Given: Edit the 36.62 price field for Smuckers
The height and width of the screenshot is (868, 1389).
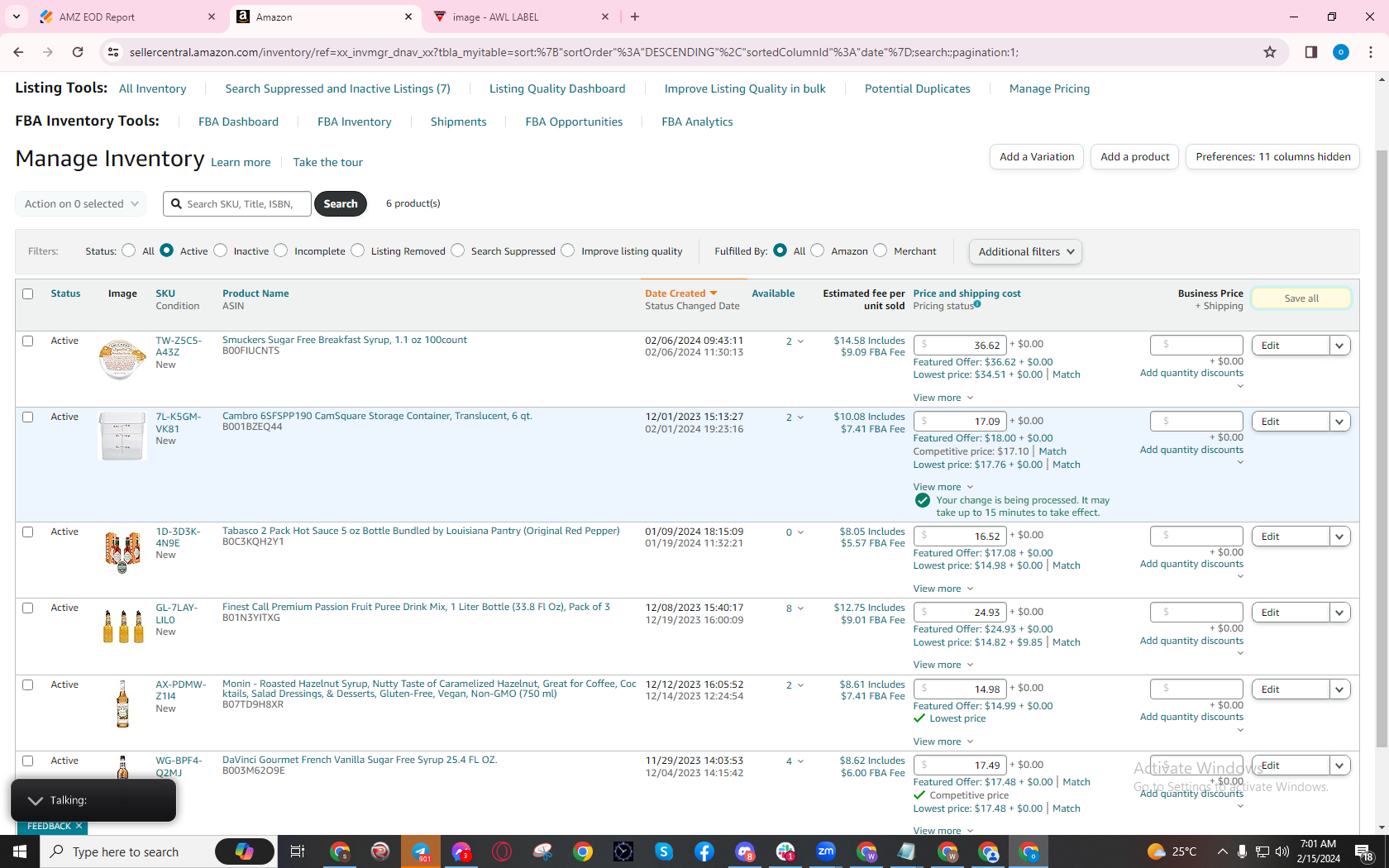Looking at the screenshot, I should coord(960,345).
